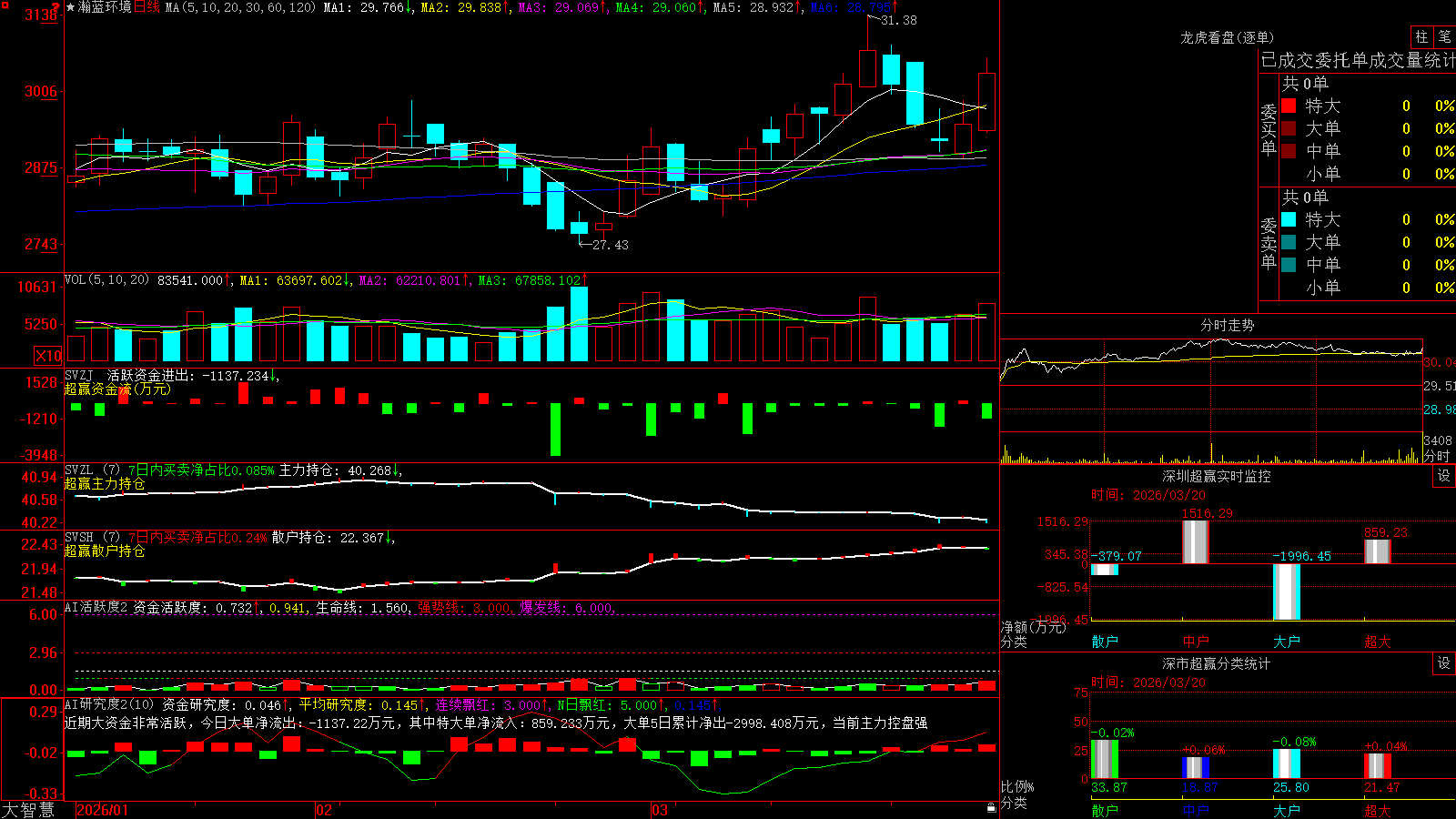Click the 03 month marker on time axis
The width and height of the screenshot is (1456, 819).
[x=660, y=810]
